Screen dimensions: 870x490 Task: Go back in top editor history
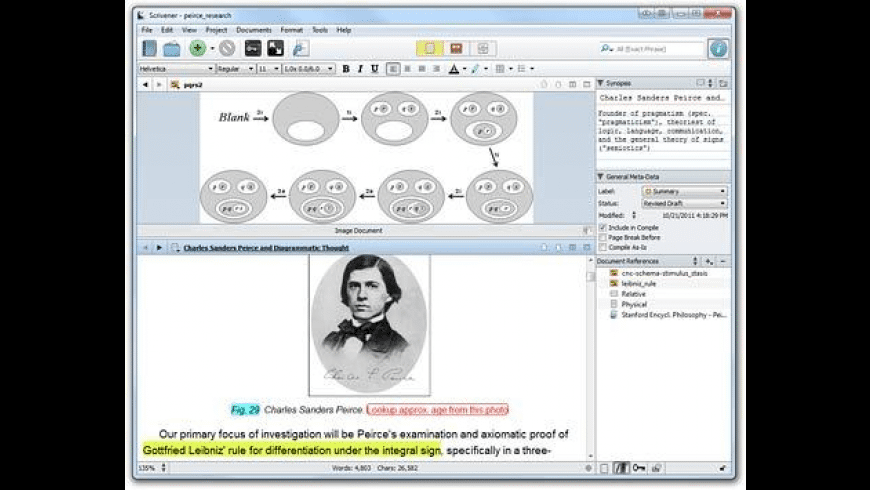(x=145, y=84)
